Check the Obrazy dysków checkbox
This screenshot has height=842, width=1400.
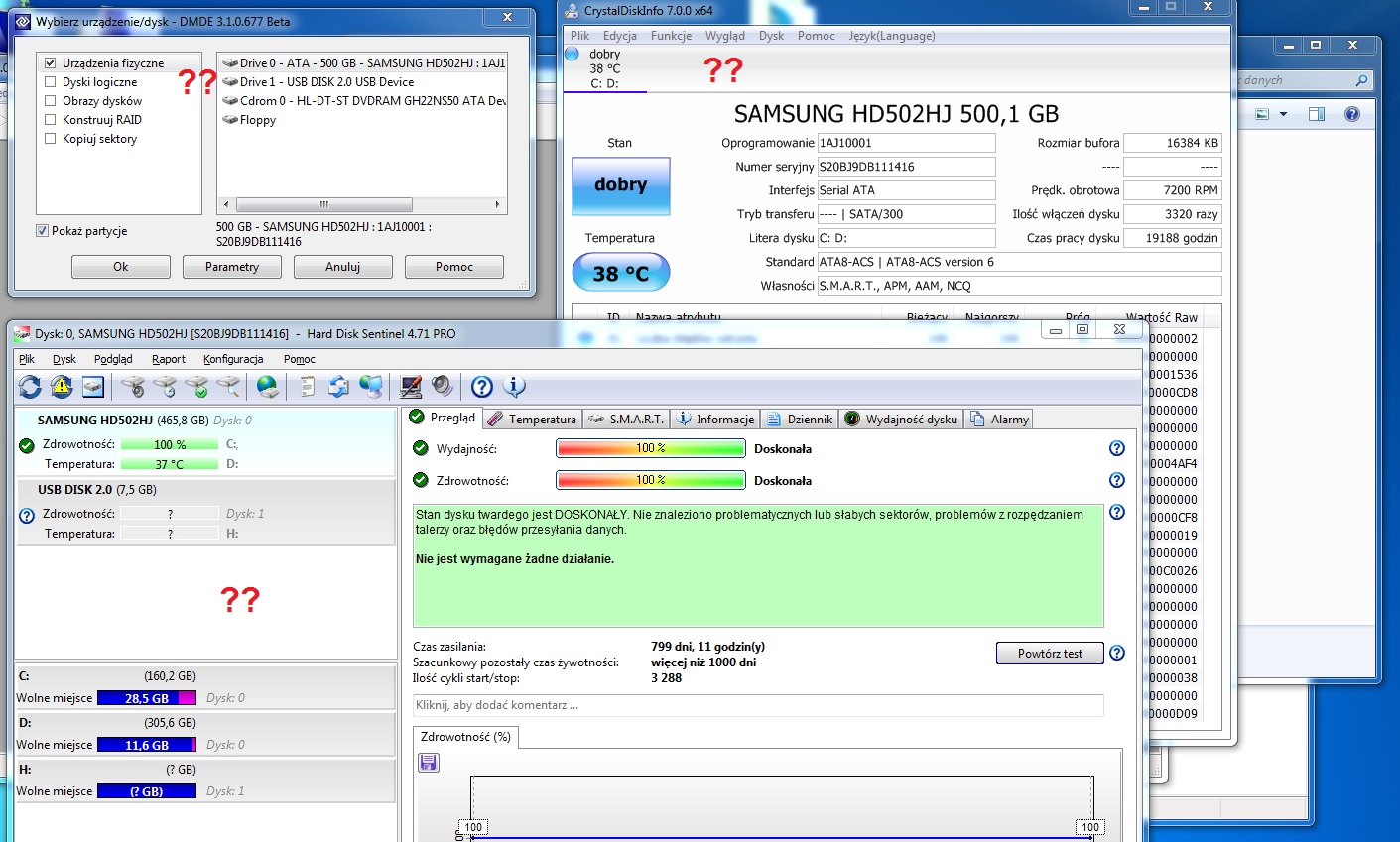click(x=51, y=100)
